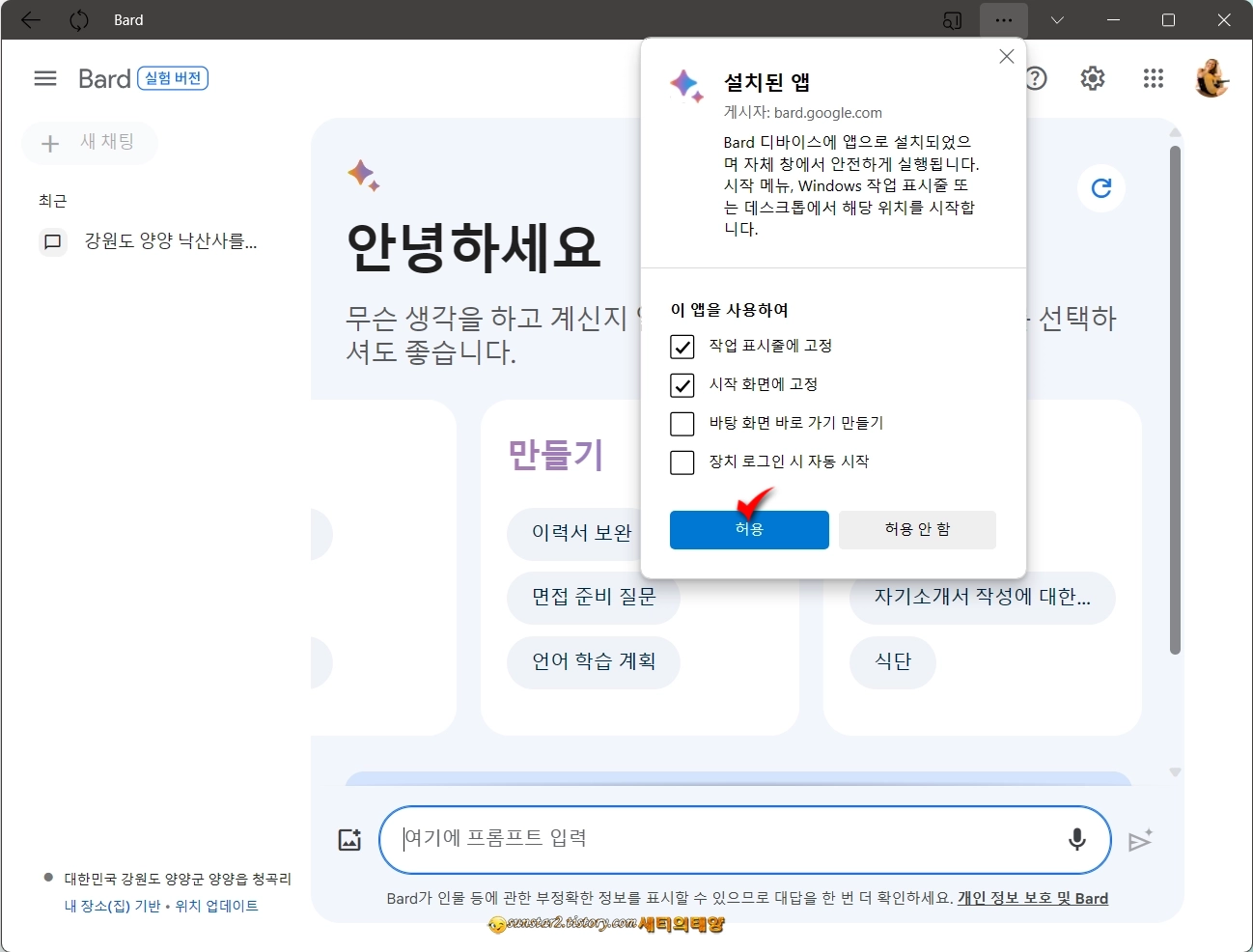Click 내 장소(집) 기반 link
Image resolution: width=1253 pixels, height=952 pixels.
coord(113,906)
